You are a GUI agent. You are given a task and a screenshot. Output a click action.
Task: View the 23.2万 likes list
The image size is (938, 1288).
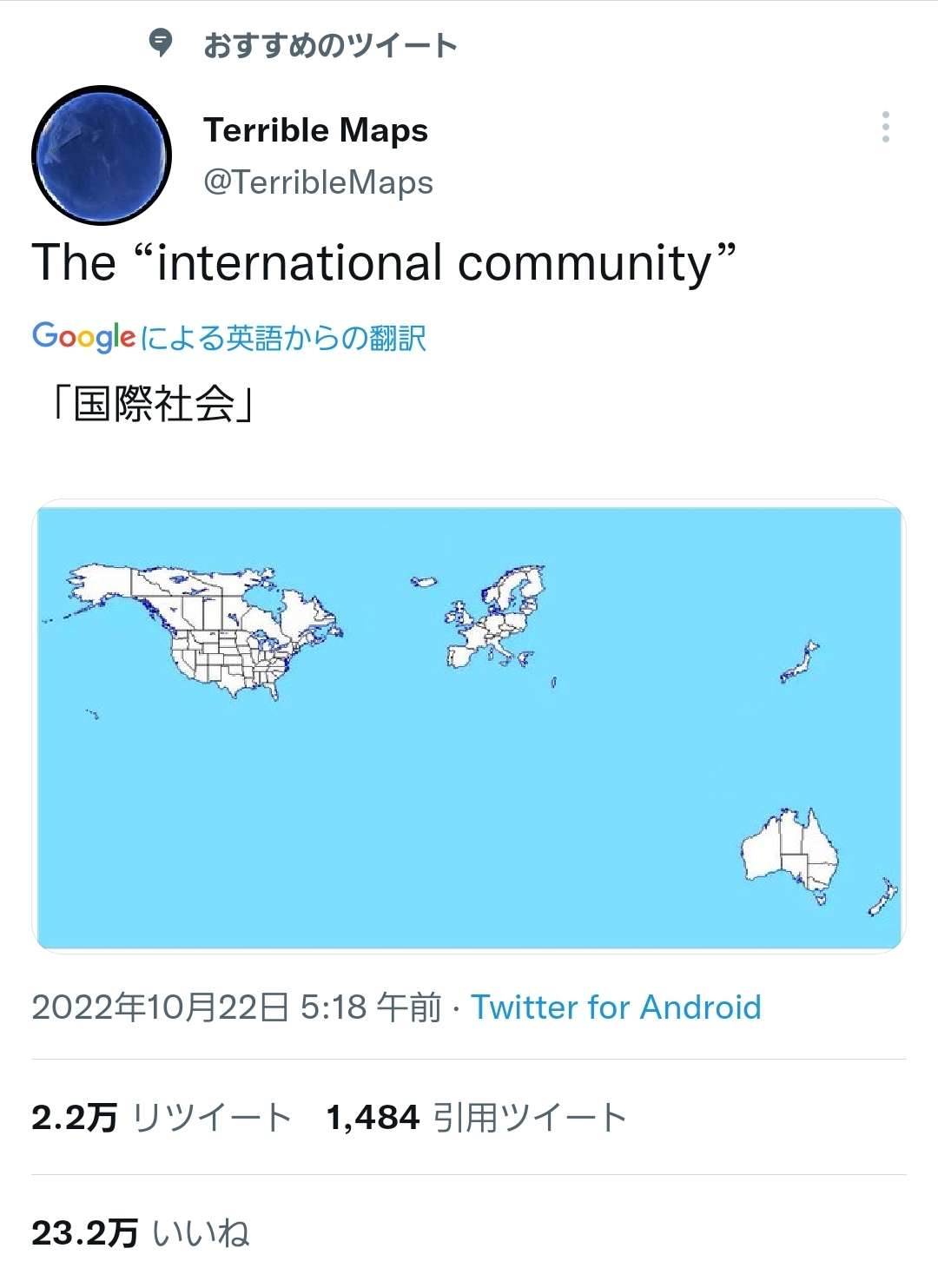coord(139,1230)
